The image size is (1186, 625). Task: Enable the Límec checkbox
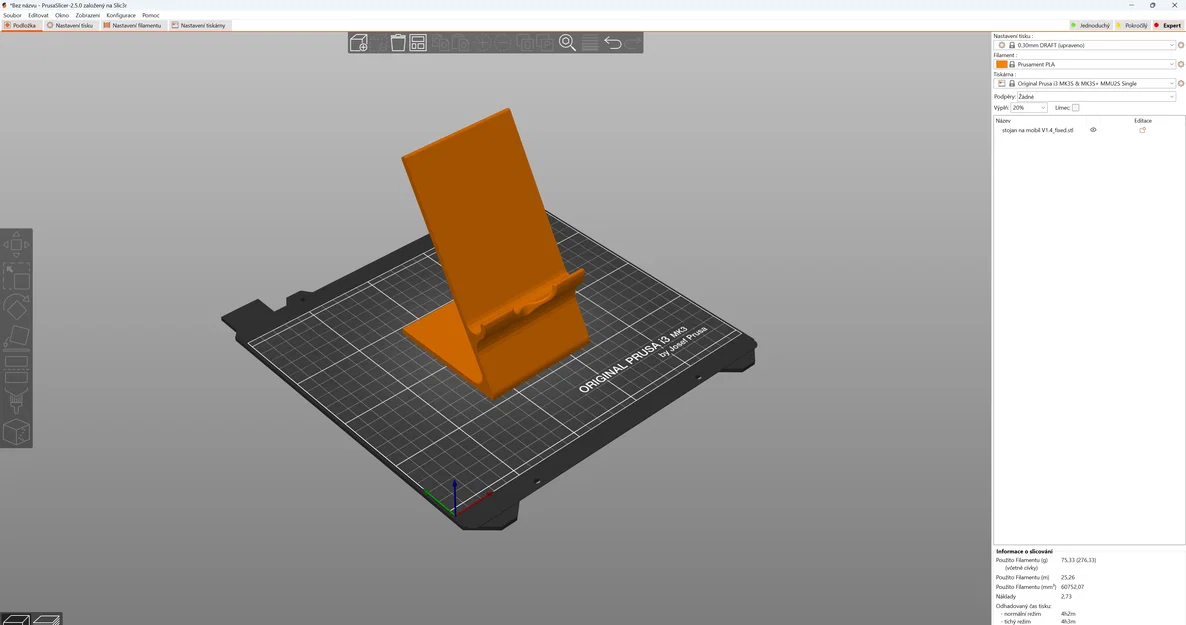(x=1076, y=107)
